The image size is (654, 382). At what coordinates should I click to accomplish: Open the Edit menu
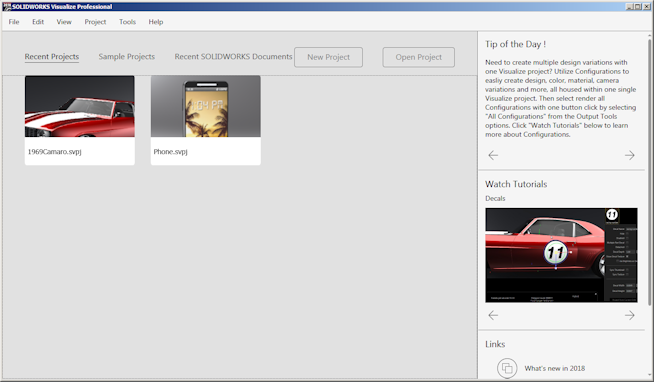(38, 22)
